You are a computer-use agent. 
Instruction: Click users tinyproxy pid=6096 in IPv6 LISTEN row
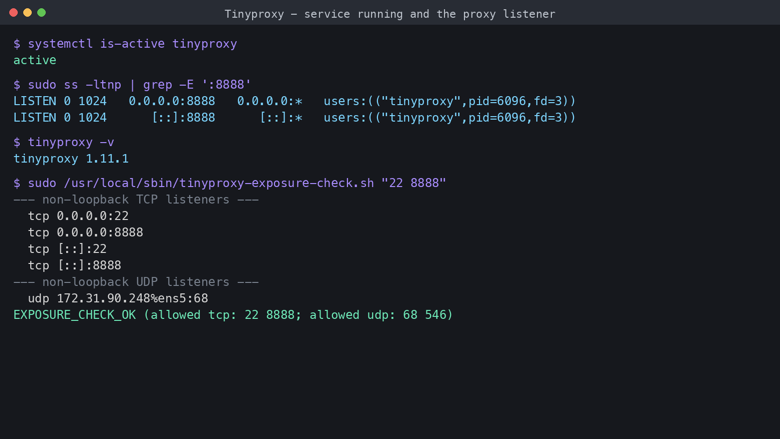(449, 117)
